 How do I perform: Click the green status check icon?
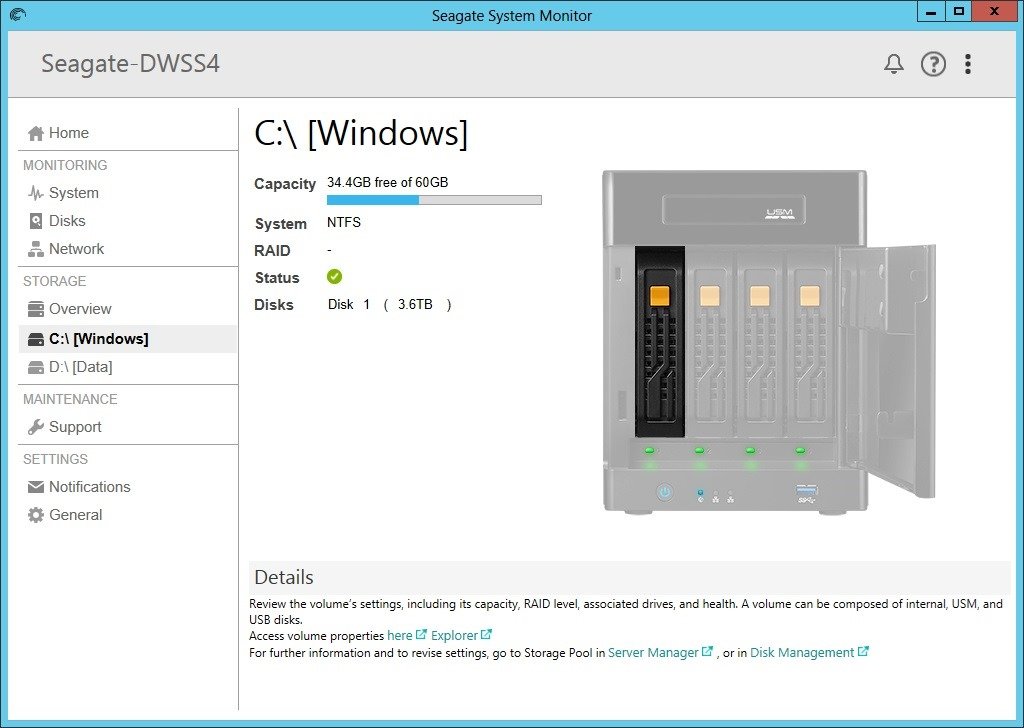(334, 277)
